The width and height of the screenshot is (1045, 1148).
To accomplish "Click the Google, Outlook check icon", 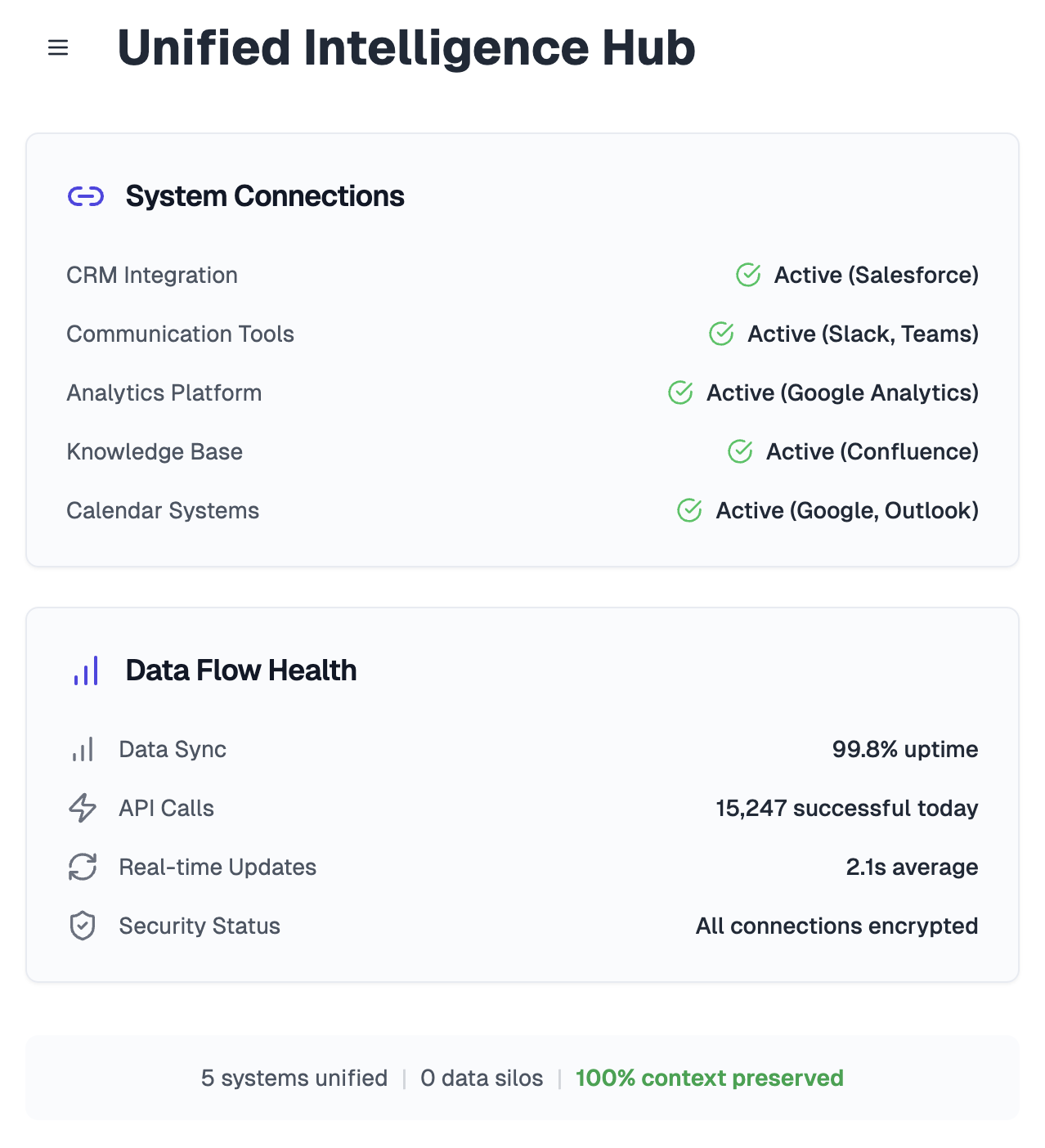I will coord(689,510).
